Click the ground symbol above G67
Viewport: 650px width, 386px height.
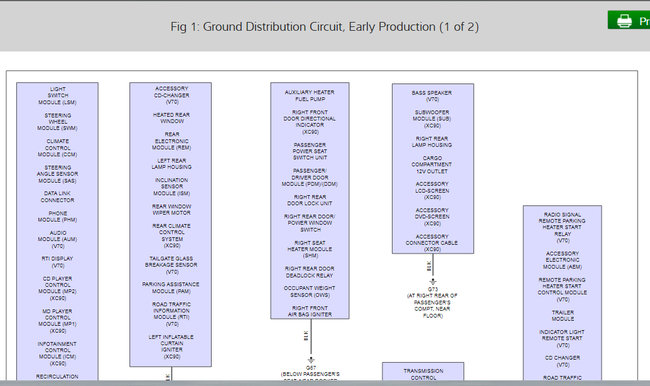click(x=311, y=360)
